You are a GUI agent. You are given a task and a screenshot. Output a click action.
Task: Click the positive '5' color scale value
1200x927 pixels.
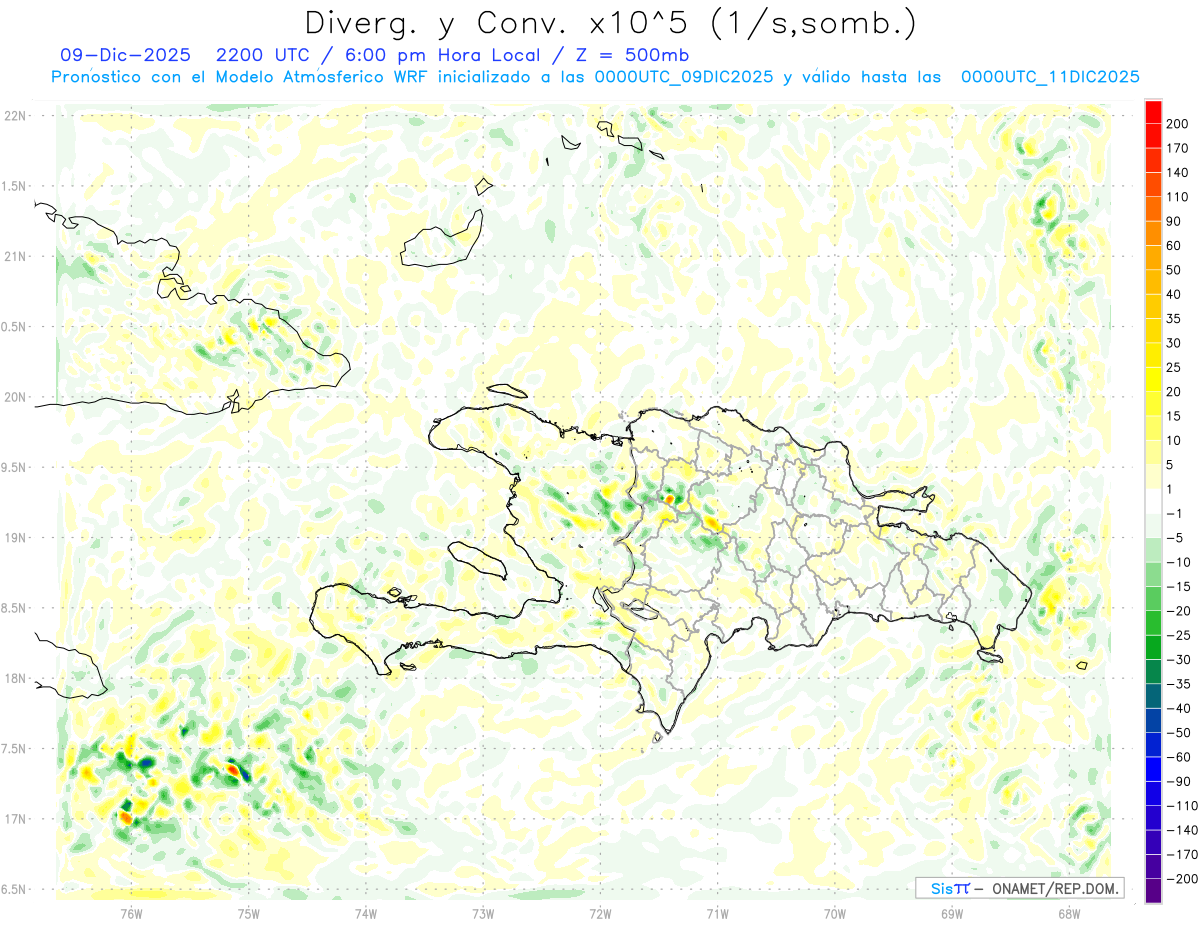click(1171, 465)
